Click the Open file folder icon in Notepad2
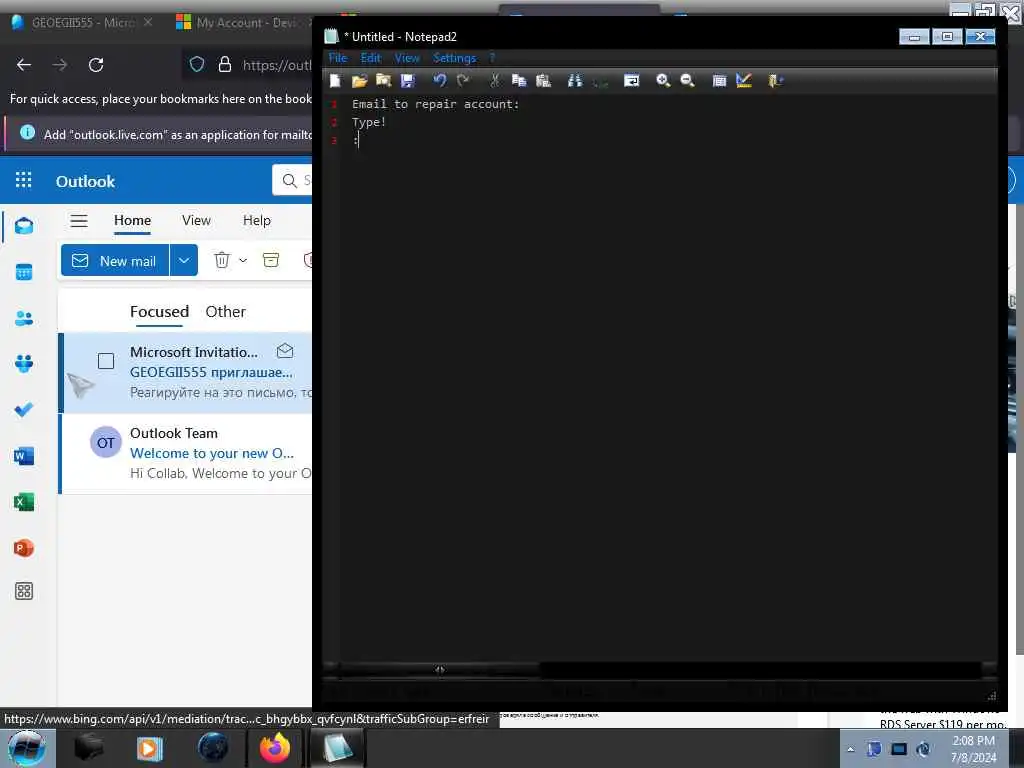The height and width of the screenshot is (768, 1024). pyautogui.click(x=359, y=80)
